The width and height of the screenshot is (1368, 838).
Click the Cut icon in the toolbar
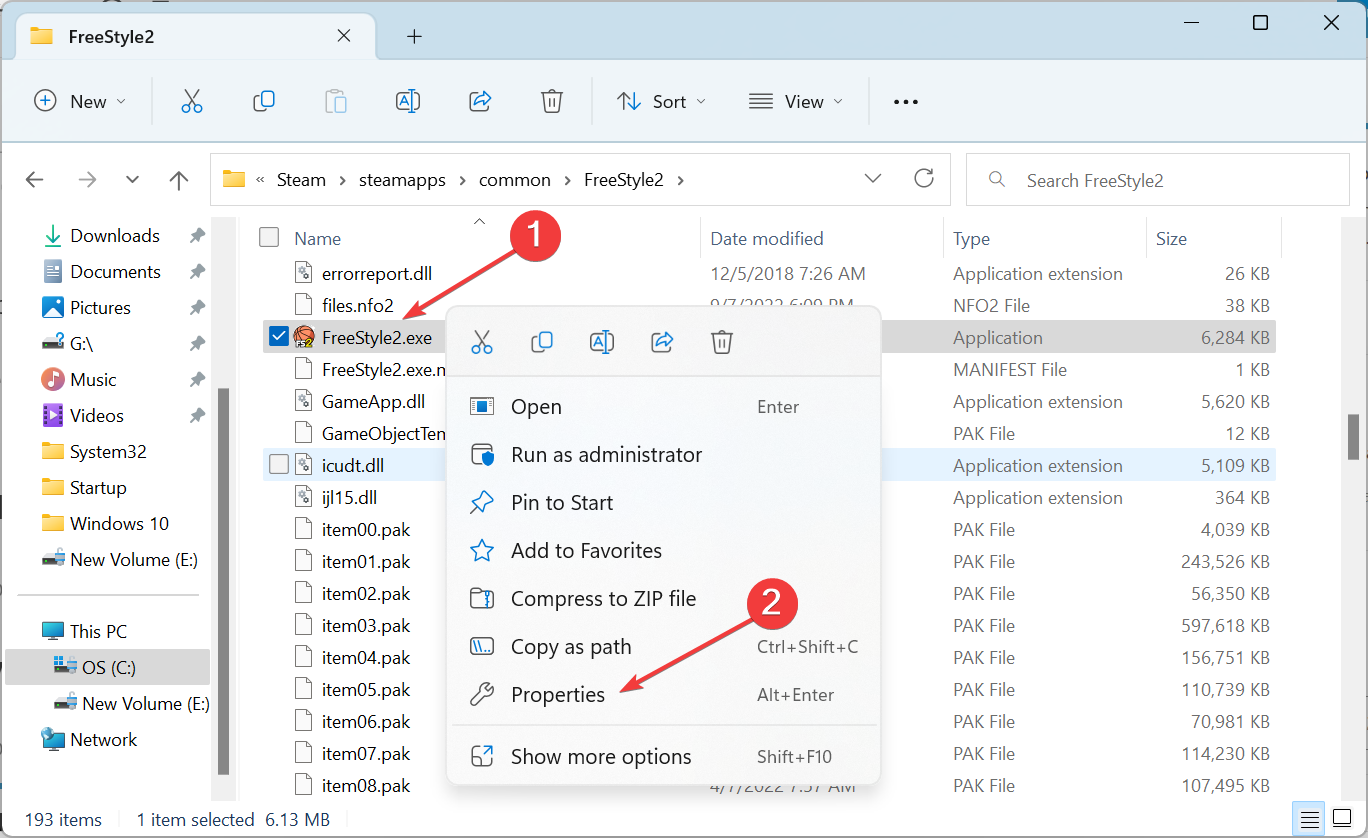(x=192, y=101)
